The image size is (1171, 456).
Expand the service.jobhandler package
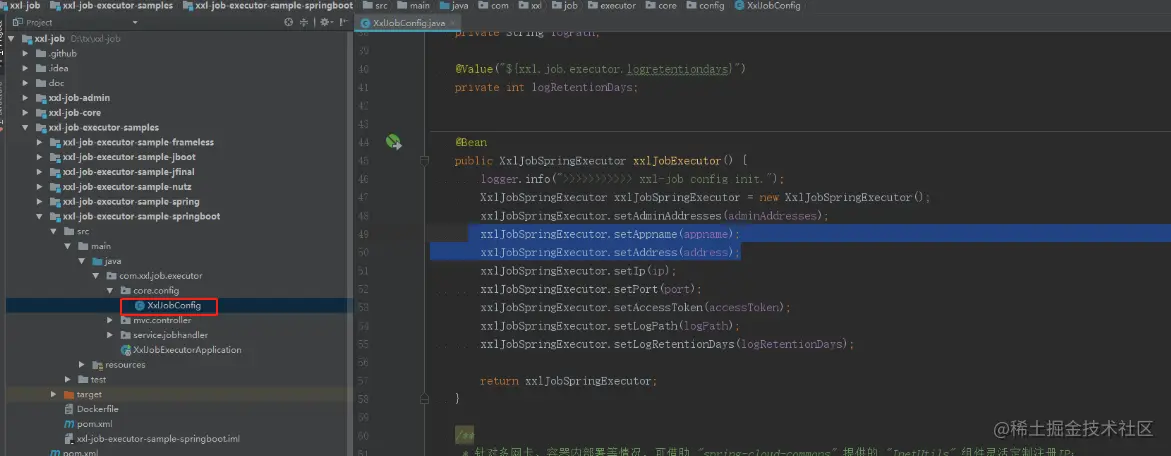click(111, 335)
